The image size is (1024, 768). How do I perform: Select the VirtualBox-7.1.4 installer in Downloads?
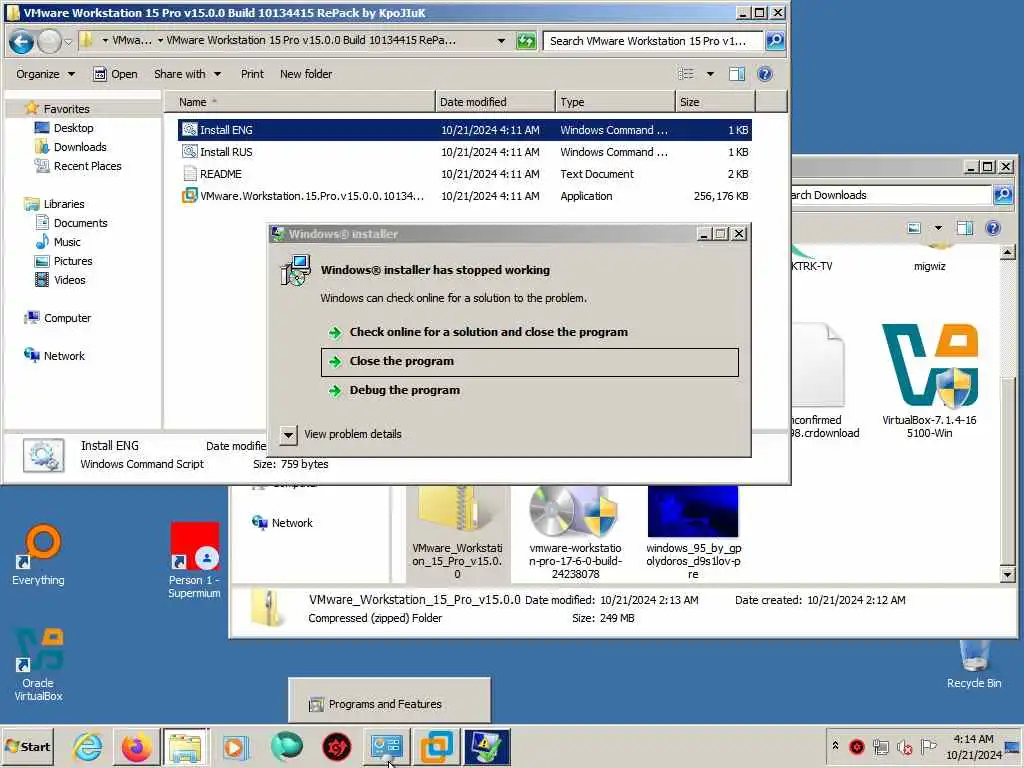coord(929,381)
